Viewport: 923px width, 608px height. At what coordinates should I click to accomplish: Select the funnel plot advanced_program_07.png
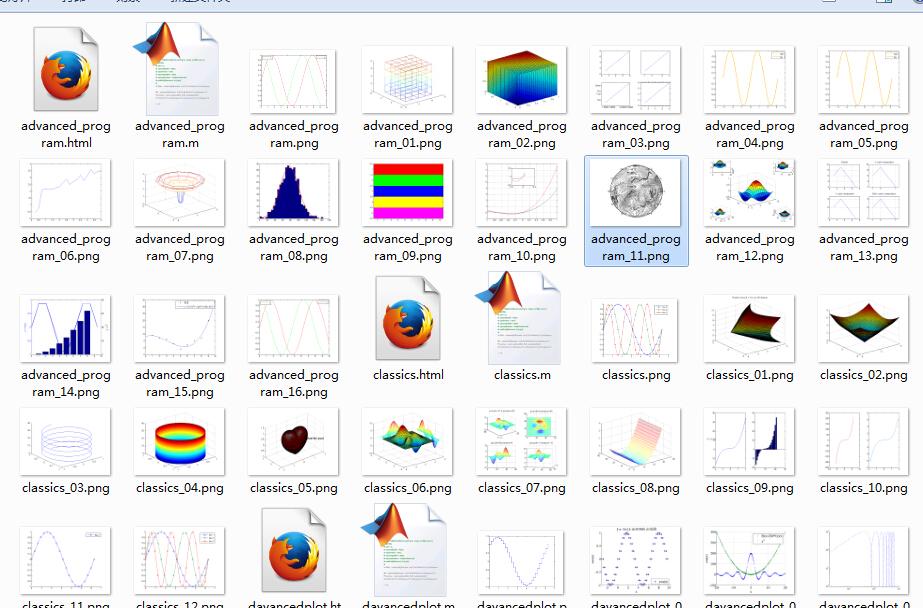[179, 192]
